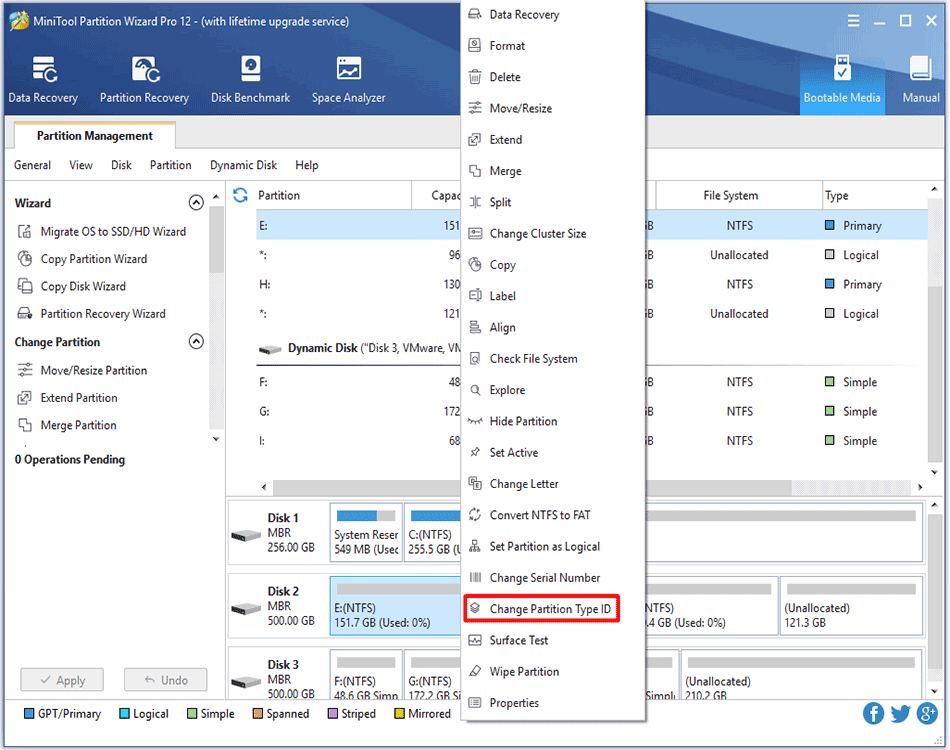The width and height of the screenshot is (950, 750).
Task: Open the hamburger menu in title bar
Action: tap(852, 19)
